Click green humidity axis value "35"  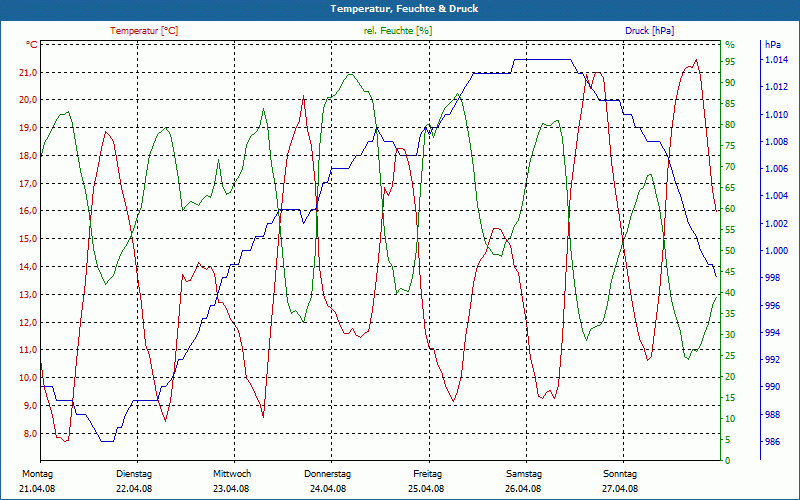pos(730,314)
